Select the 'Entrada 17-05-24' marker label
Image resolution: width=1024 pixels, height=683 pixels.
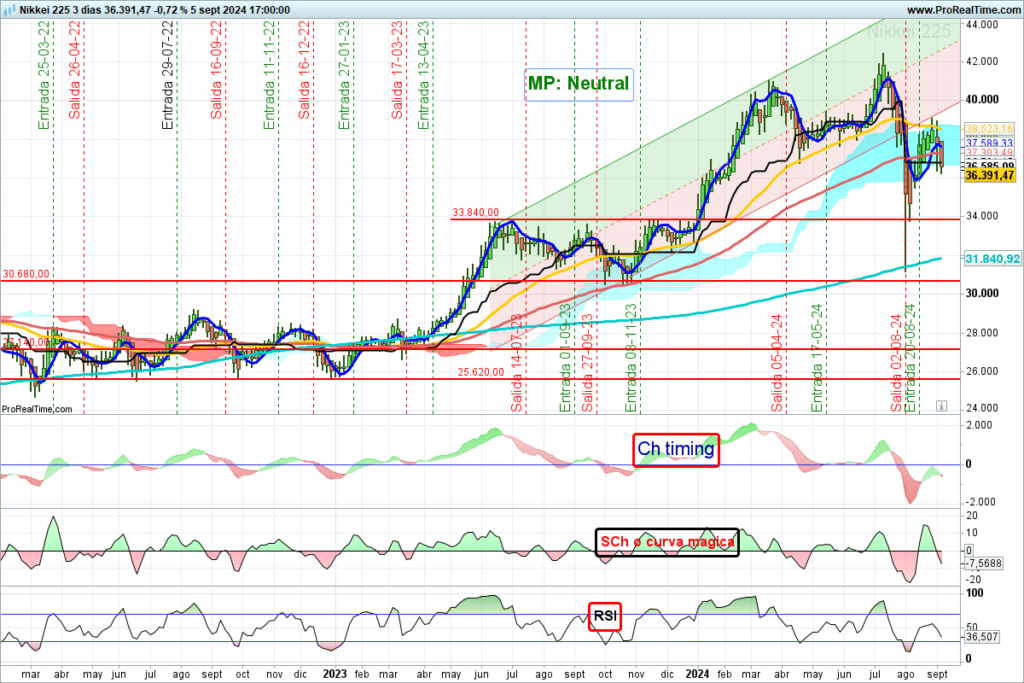pyautogui.click(x=817, y=358)
